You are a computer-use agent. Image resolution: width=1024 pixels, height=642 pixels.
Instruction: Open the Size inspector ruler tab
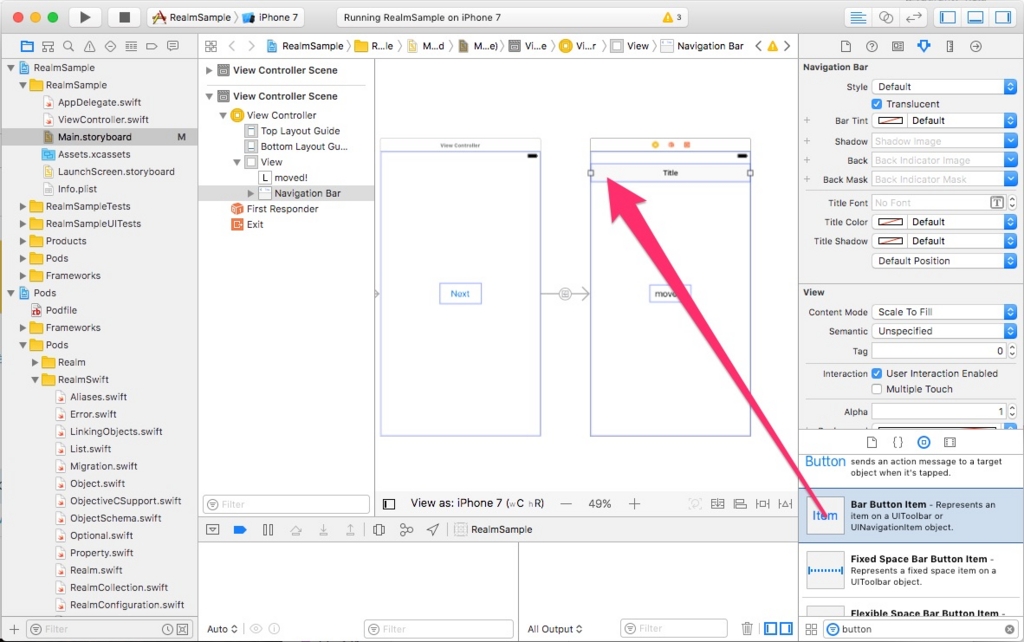[950, 46]
